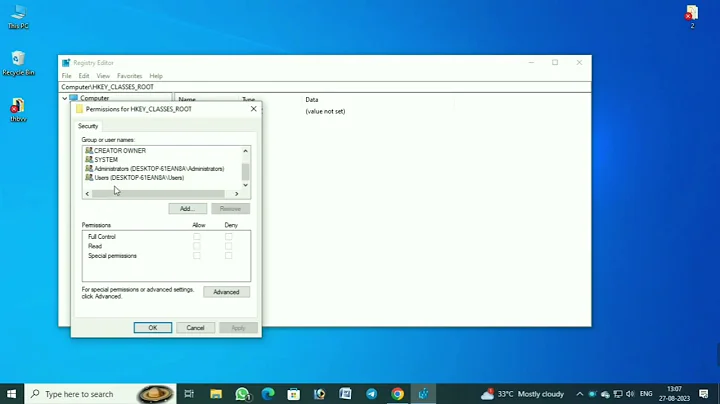Open the desktop file named 2

coord(692,17)
